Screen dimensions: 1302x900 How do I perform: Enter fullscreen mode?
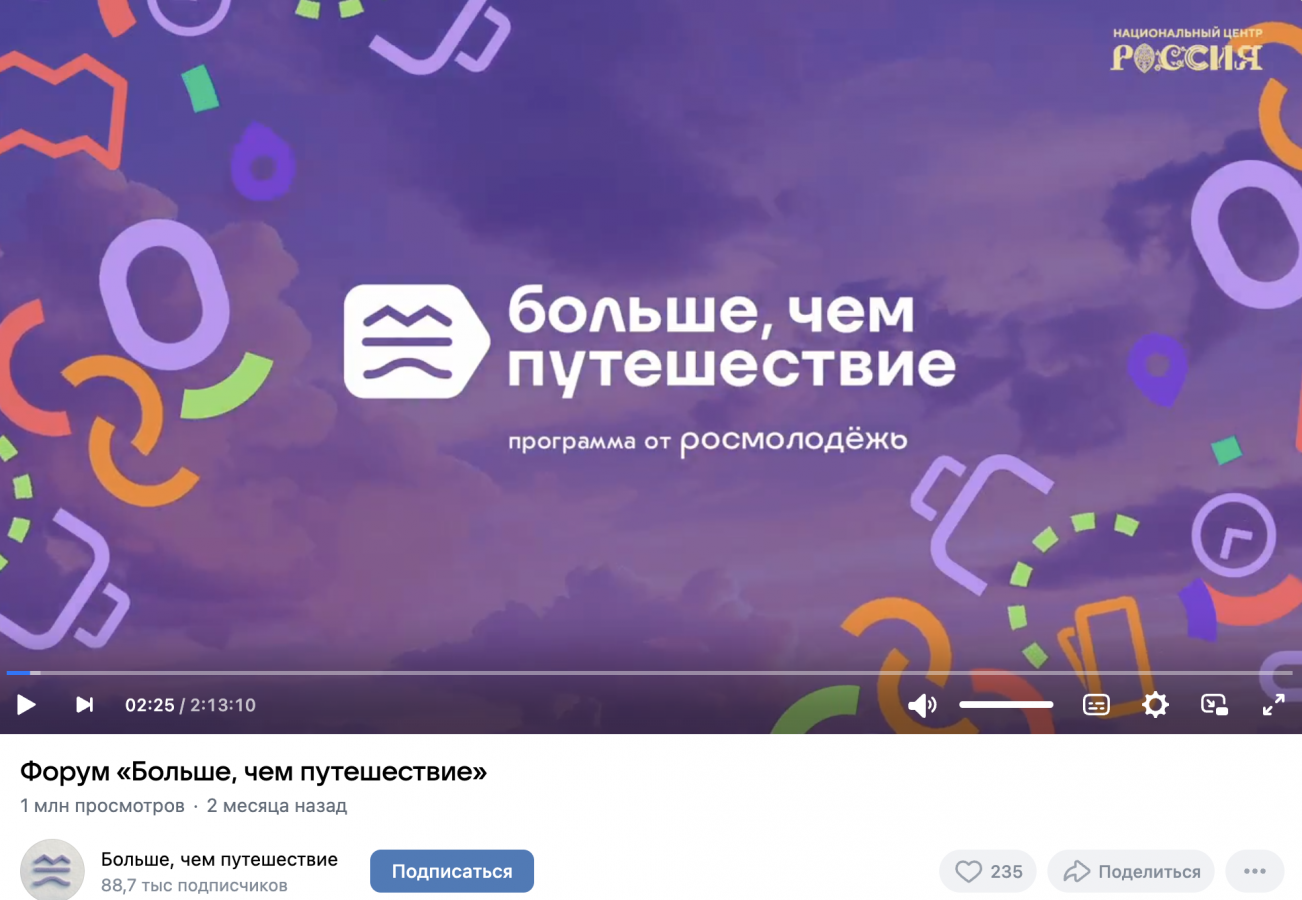coord(1273,705)
